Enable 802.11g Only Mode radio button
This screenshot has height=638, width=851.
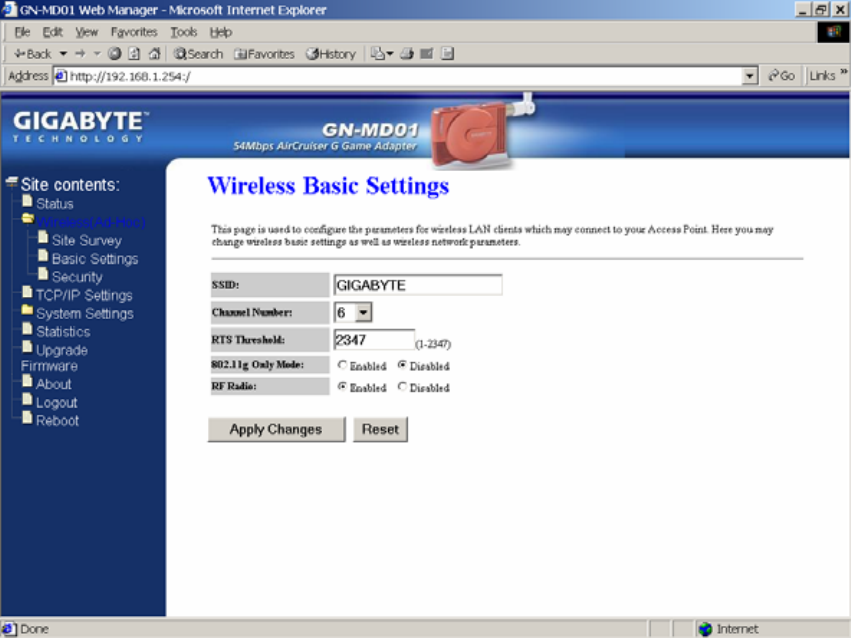pyautogui.click(x=342, y=365)
